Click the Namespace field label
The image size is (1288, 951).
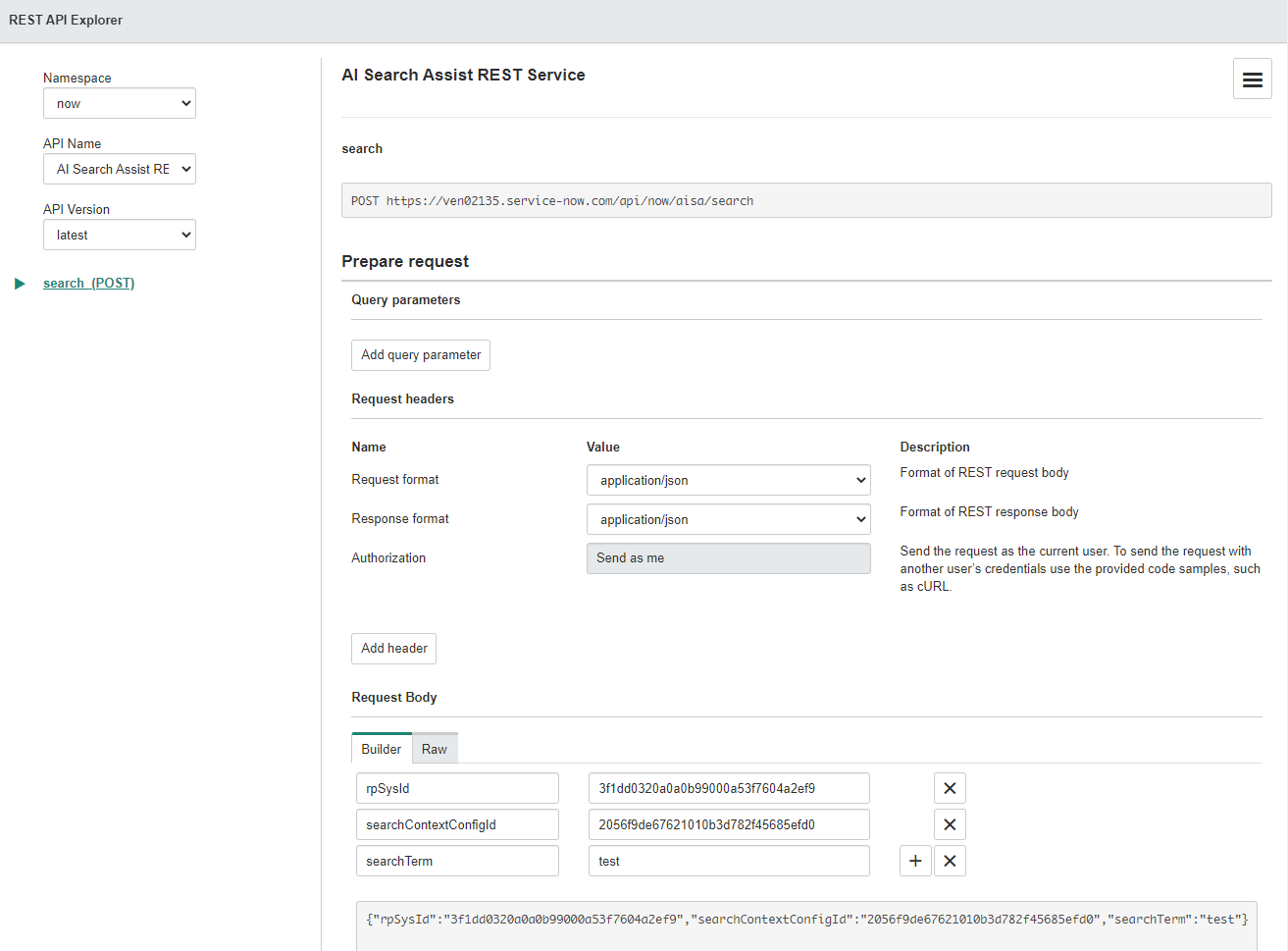[77, 79]
